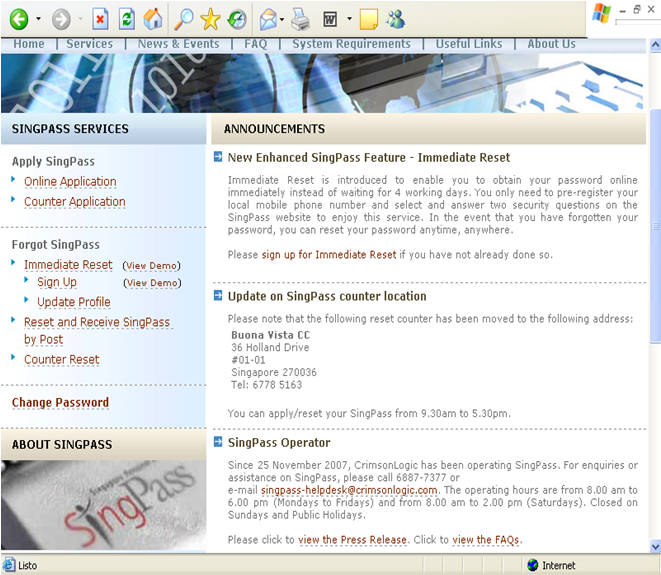Screen dimensions: 661x575
Task: Stop page loading with the red X icon
Action: [x=100, y=19]
